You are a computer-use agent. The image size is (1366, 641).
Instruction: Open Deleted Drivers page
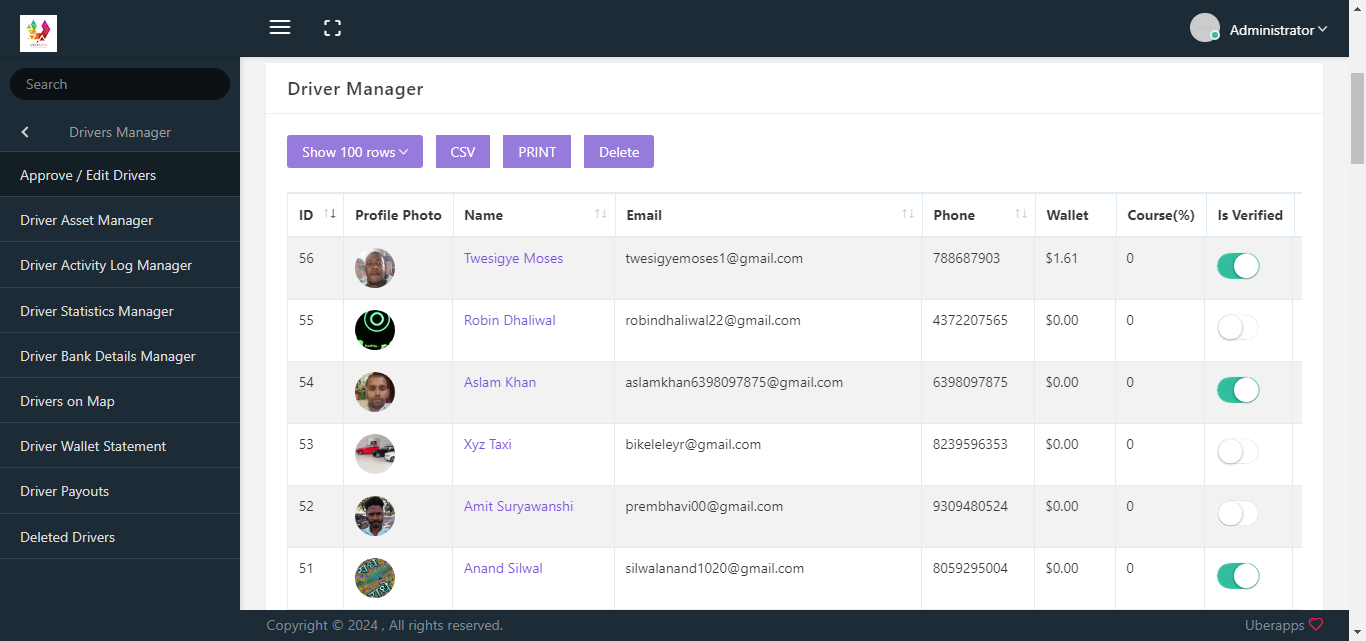[120, 537]
